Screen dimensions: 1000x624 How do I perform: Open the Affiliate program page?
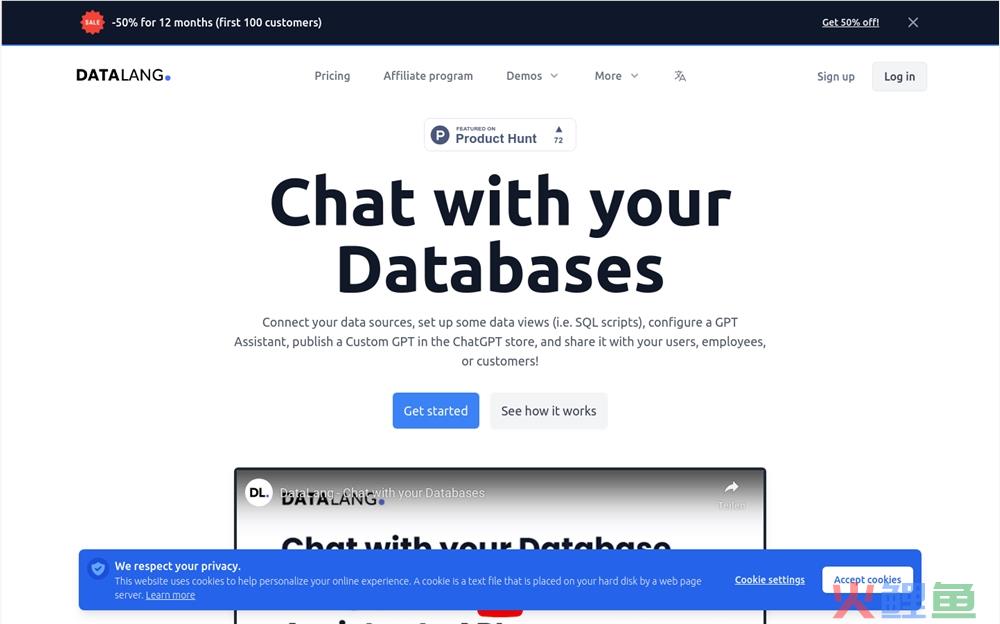[428, 76]
